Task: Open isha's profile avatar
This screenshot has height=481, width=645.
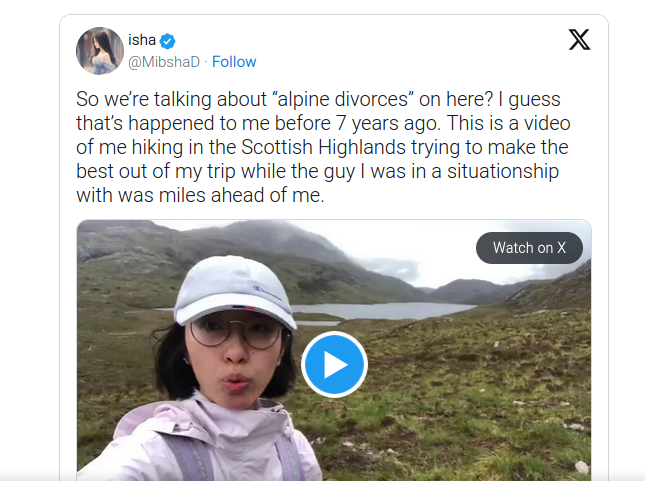Action: pyautogui.click(x=100, y=50)
